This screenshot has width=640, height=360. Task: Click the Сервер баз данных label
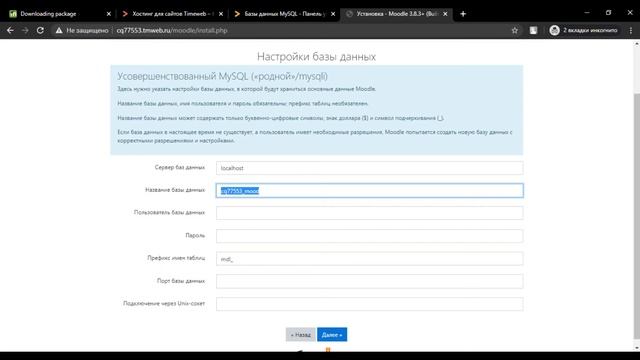click(x=180, y=167)
